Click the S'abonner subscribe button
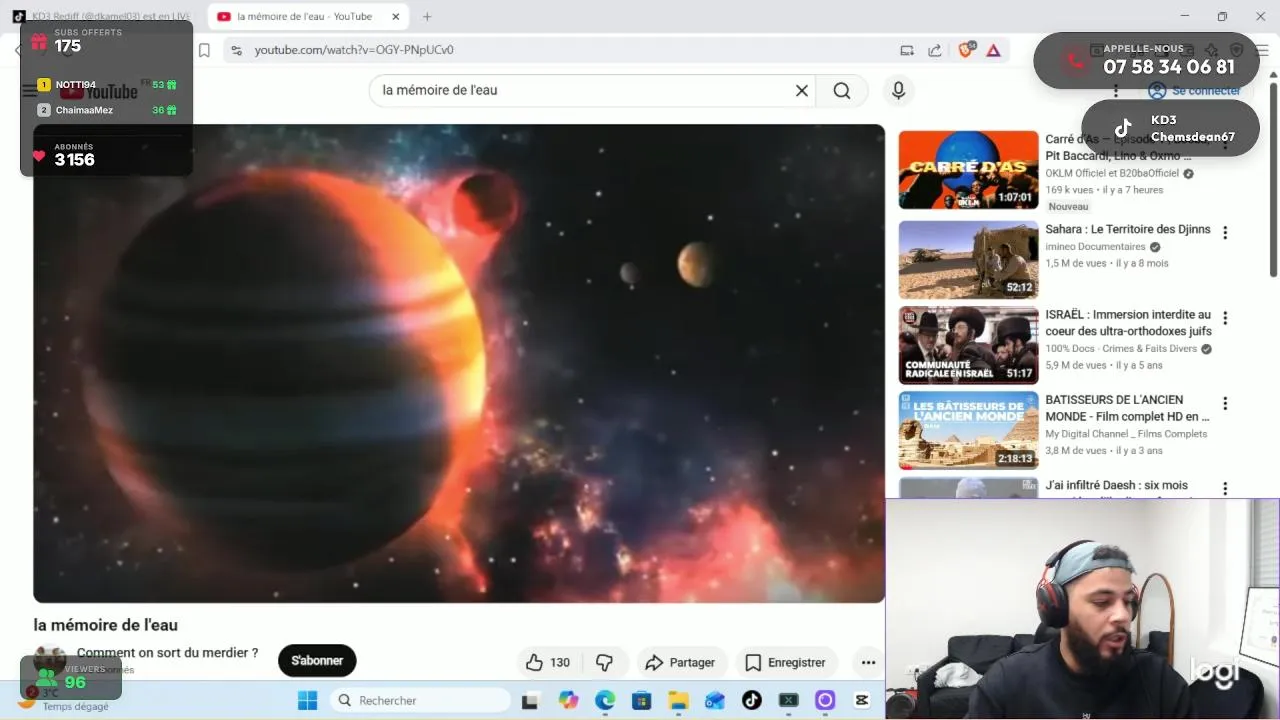Screen dimensions: 1280x720 (x=317, y=660)
